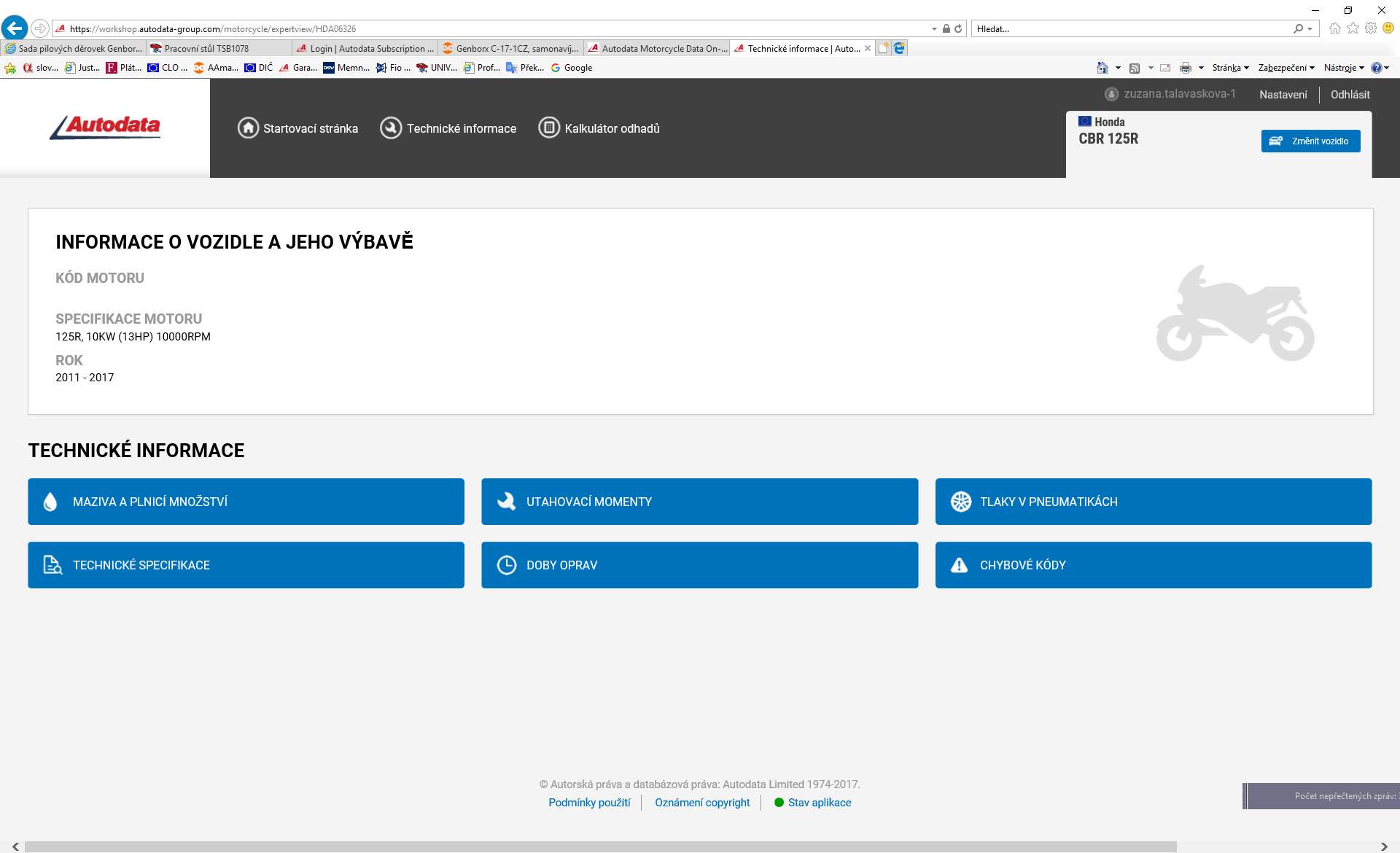Open Doby oprav clock tile
The width and height of the screenshot is (1400, 853).
[x=699, y=565]
